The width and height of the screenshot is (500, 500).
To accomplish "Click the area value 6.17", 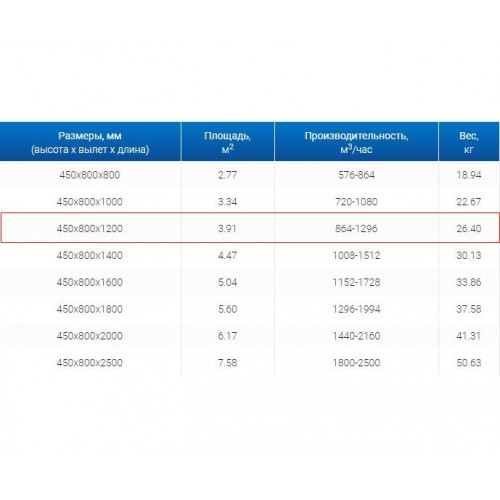I will click(x=227, y=336).
